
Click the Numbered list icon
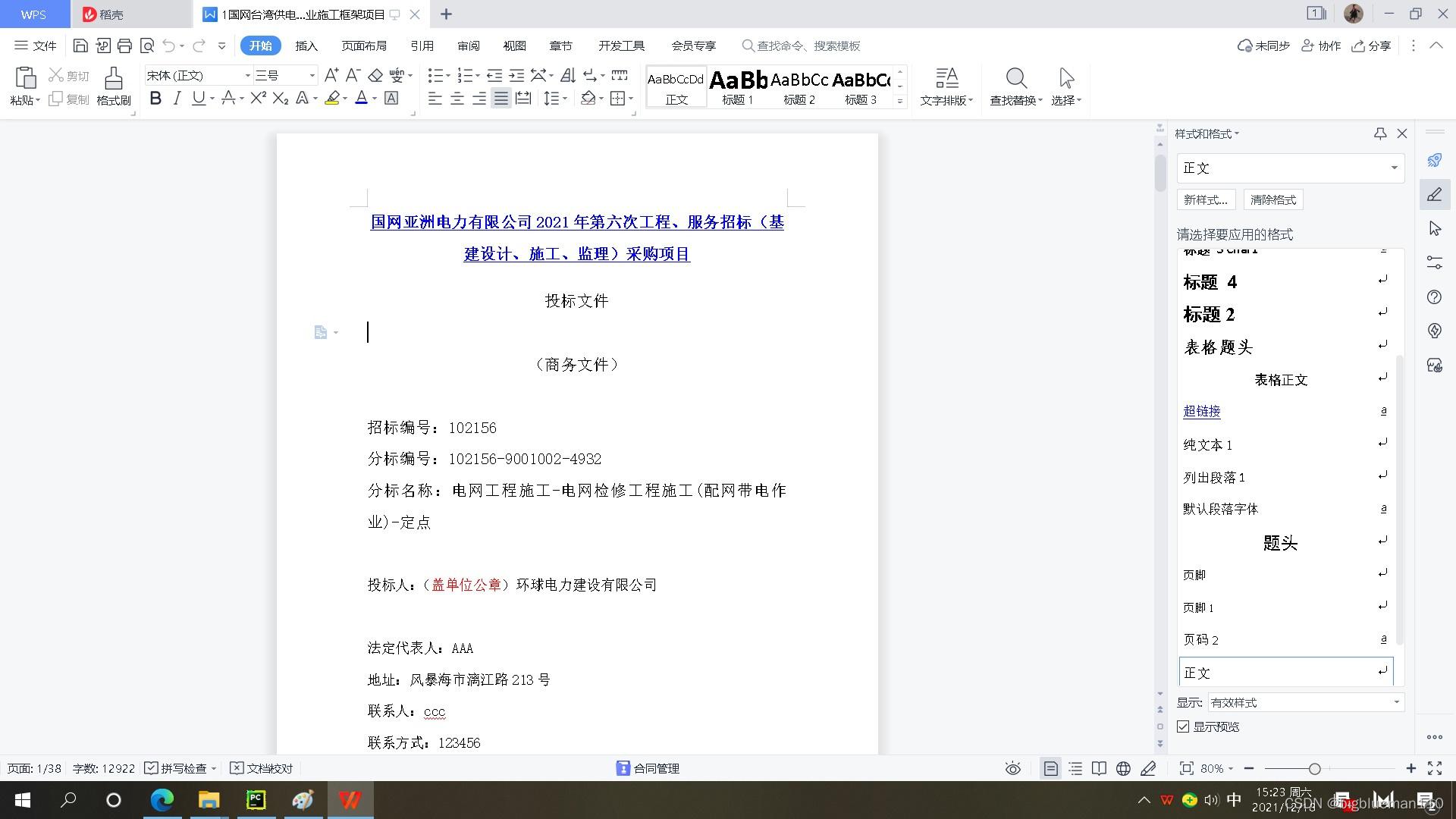pyautogui.click(x=466, y=75)
